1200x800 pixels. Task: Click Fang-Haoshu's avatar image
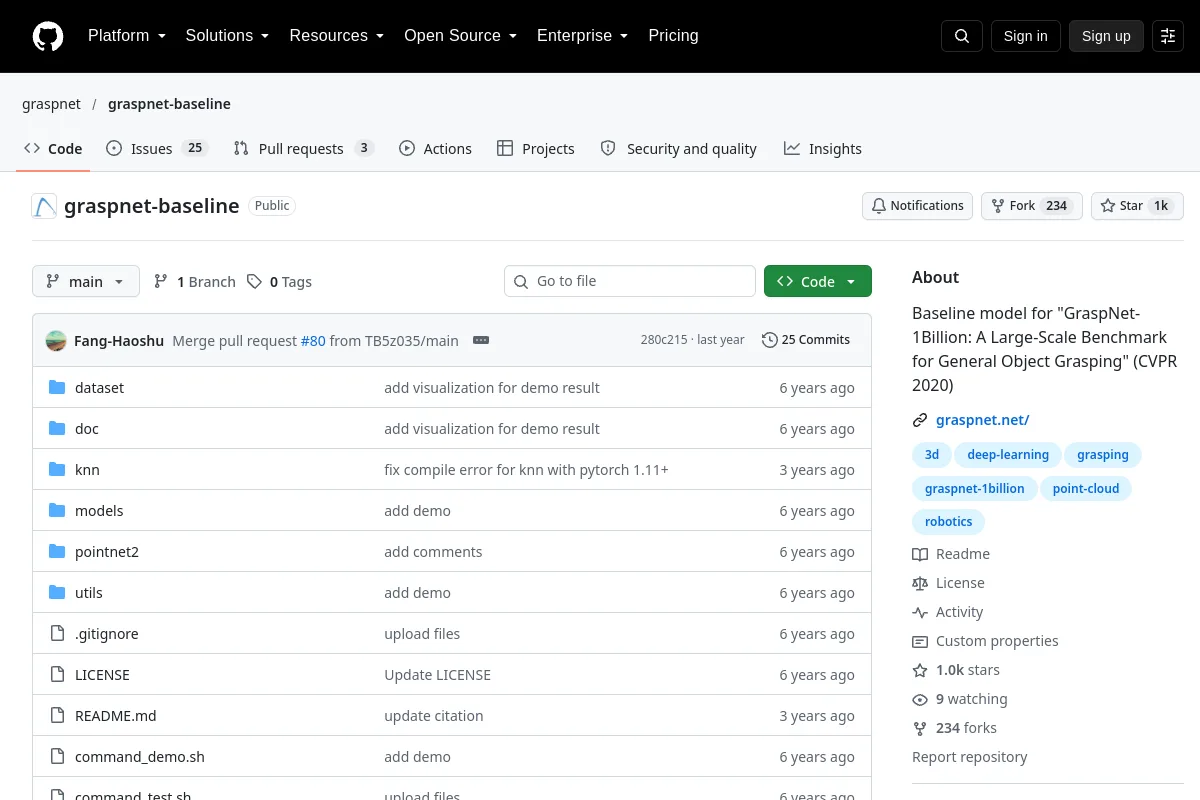56,340
